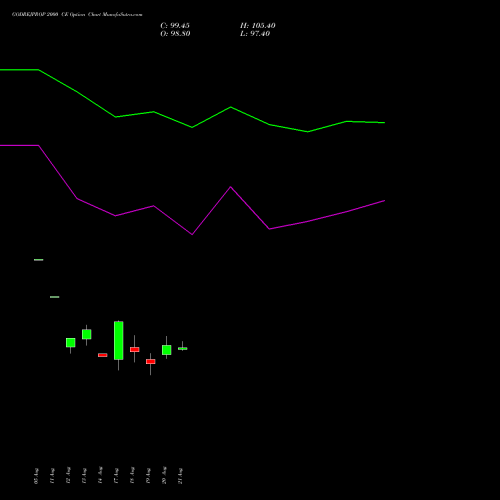The image size is (500, 500).
Task: Select the open value 'O: 98.80'
Action: 175,34
